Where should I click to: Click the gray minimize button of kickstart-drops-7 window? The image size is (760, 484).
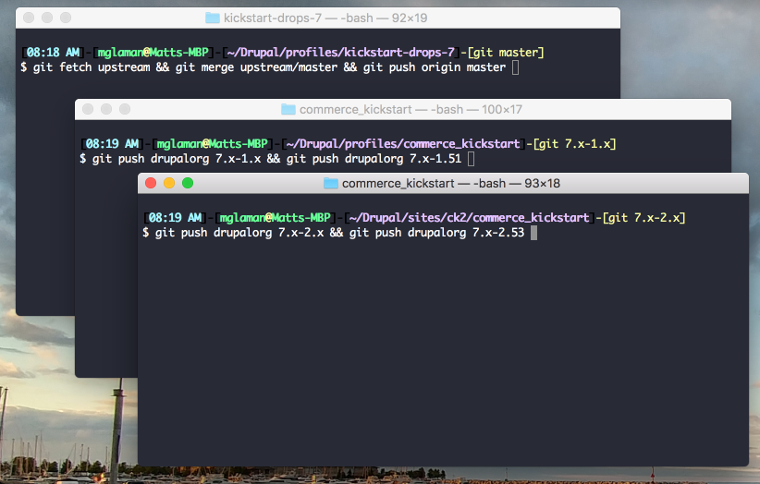tap(47, 17)
